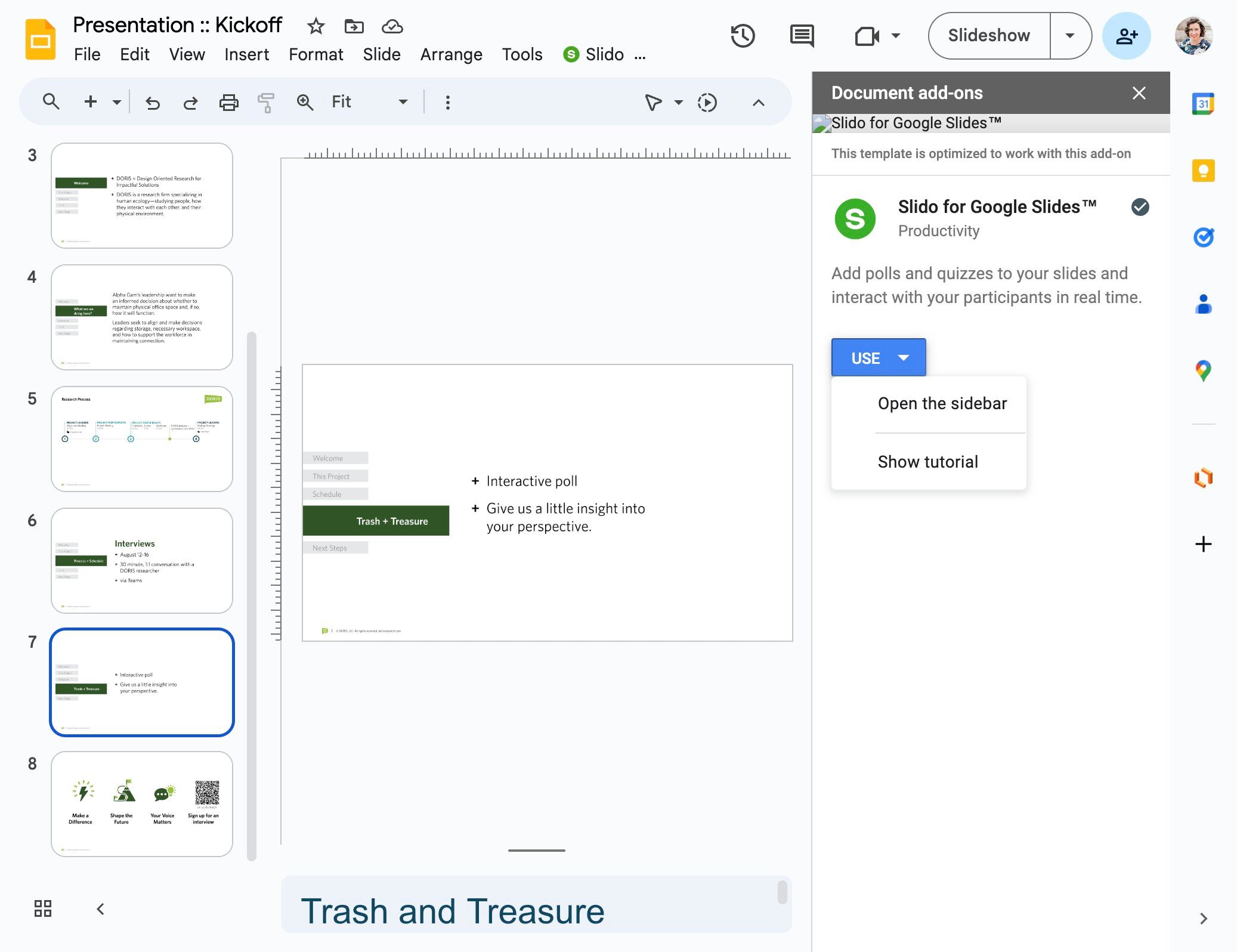Open the Arrange menu
Viewport: 1237px width, 952px height.
coord(451,54)
